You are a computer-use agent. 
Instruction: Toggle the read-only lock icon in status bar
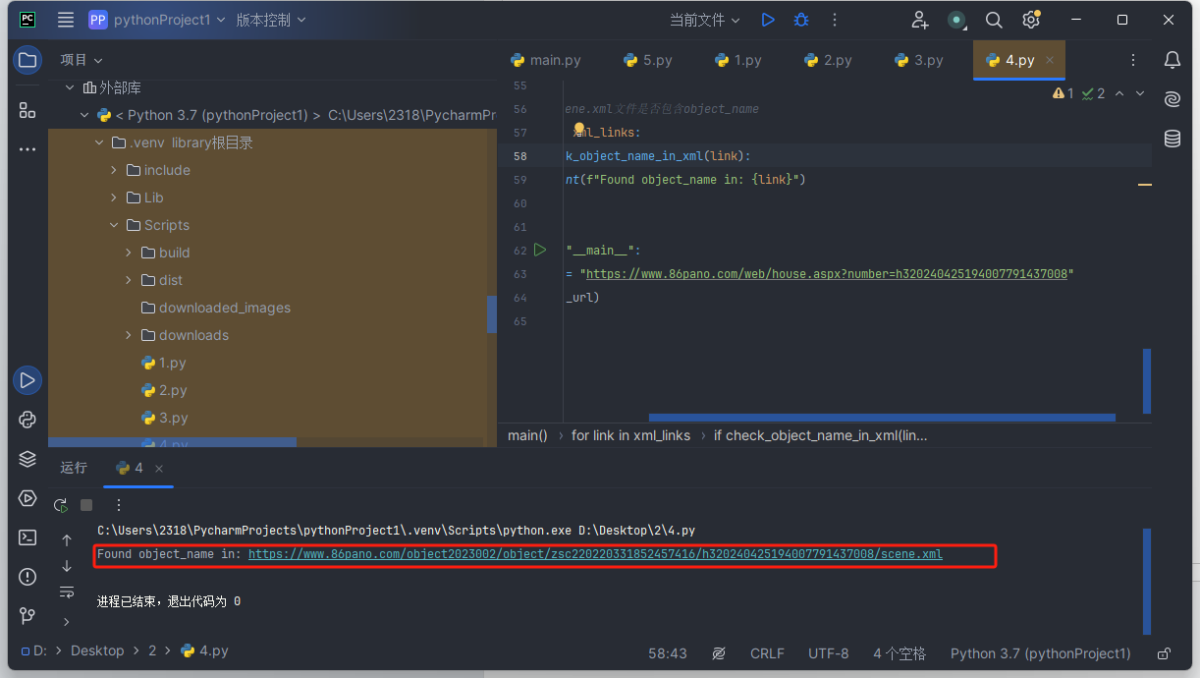click(x=1163, y=653)
